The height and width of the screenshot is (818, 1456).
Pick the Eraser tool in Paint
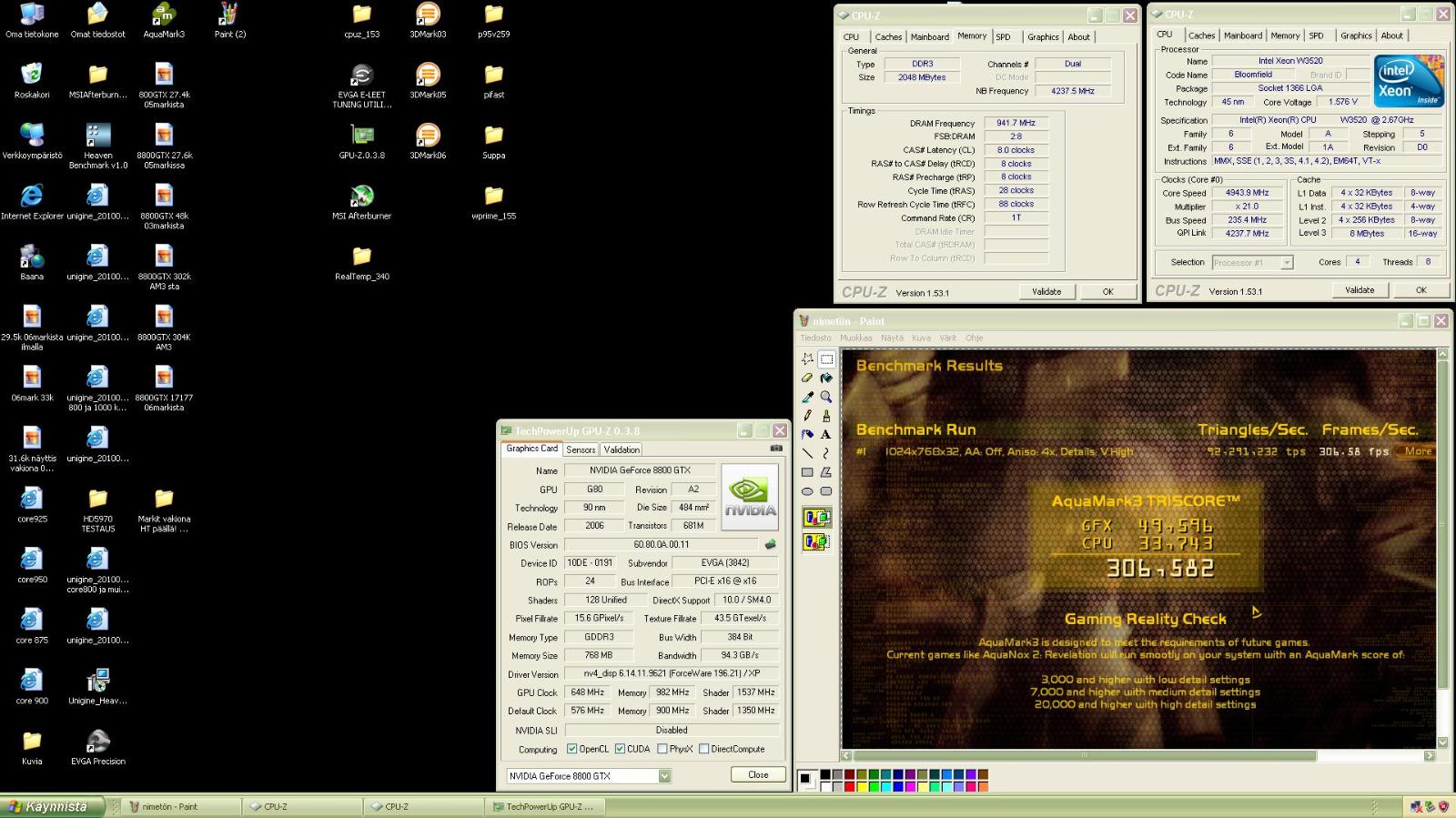(807, 378)
